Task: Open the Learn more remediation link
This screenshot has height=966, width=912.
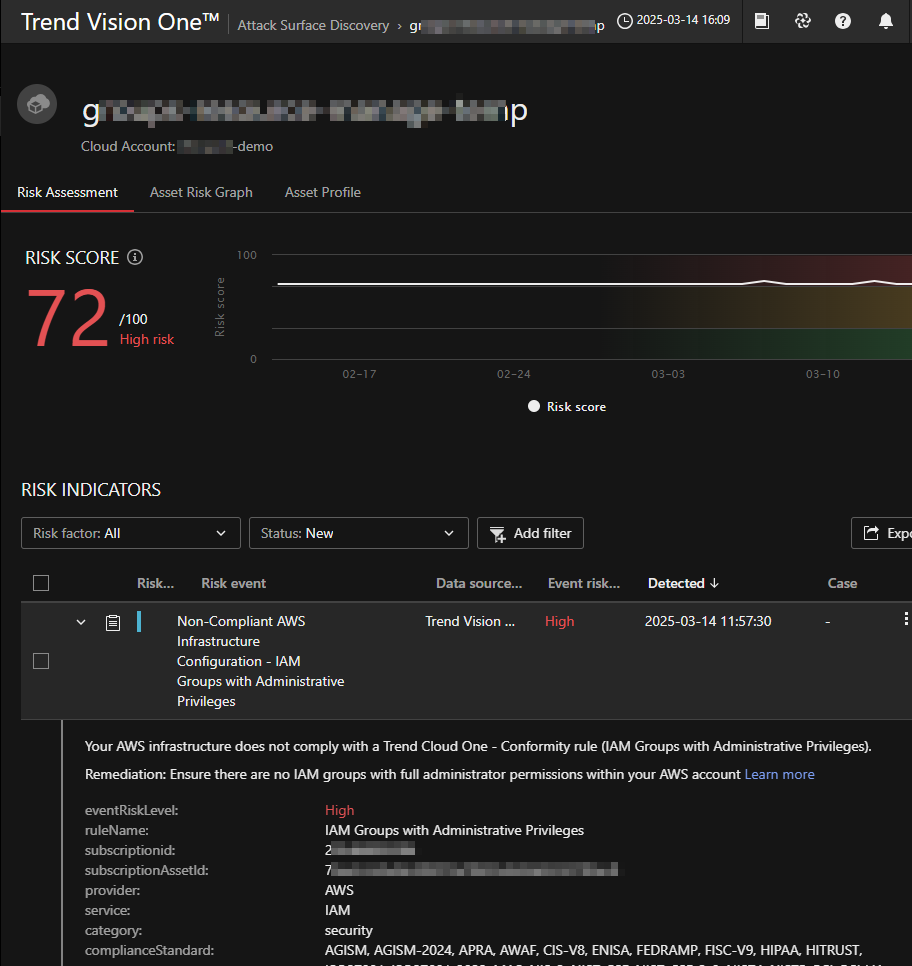Action: point(779,774)
